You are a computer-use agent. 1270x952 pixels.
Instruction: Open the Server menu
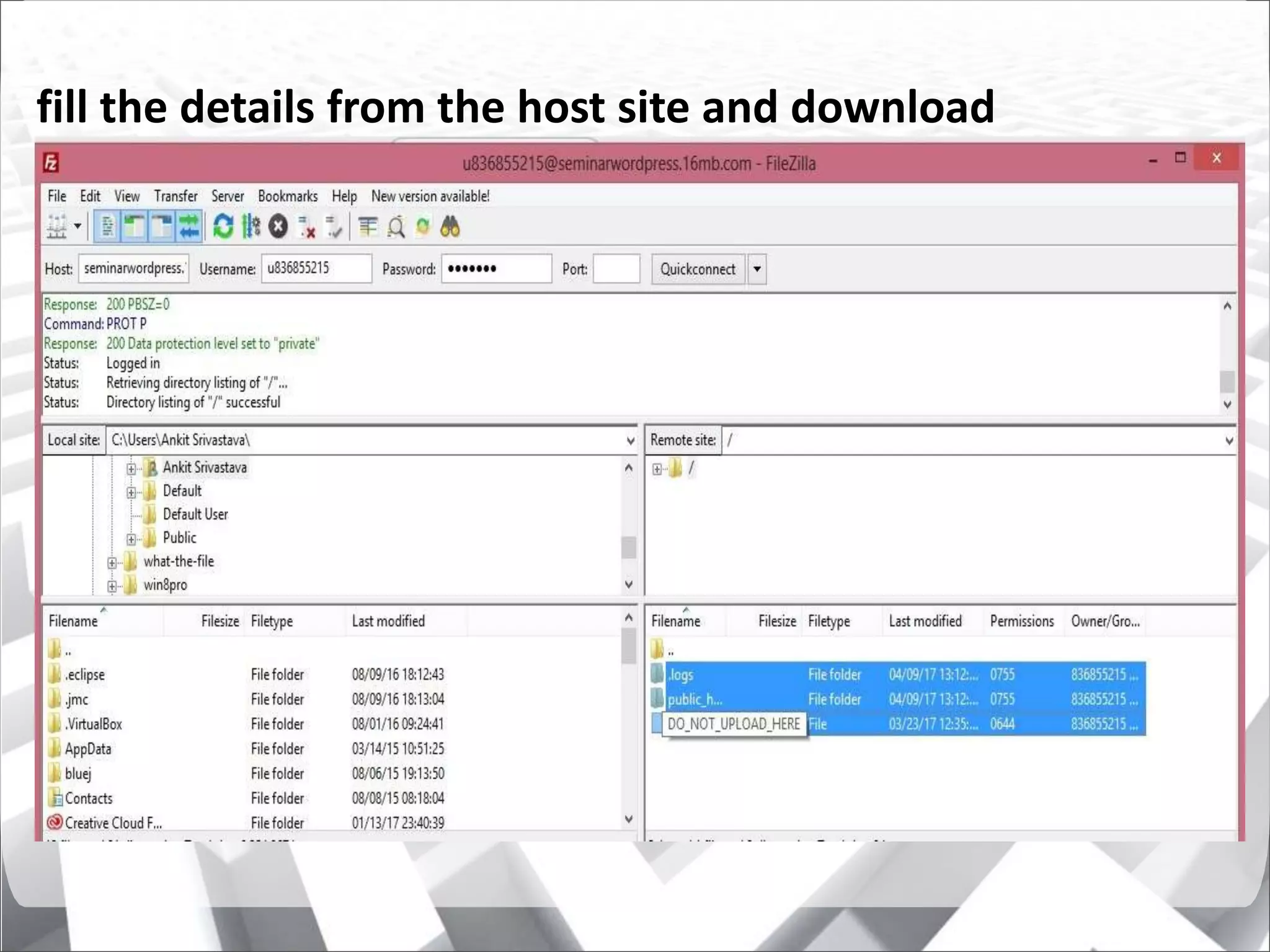228,196
